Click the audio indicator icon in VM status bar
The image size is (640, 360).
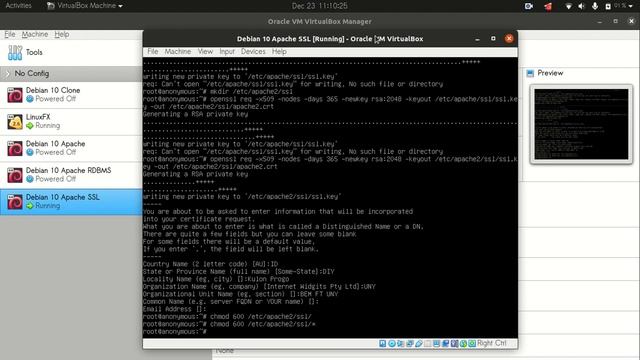tap(400, 343)
